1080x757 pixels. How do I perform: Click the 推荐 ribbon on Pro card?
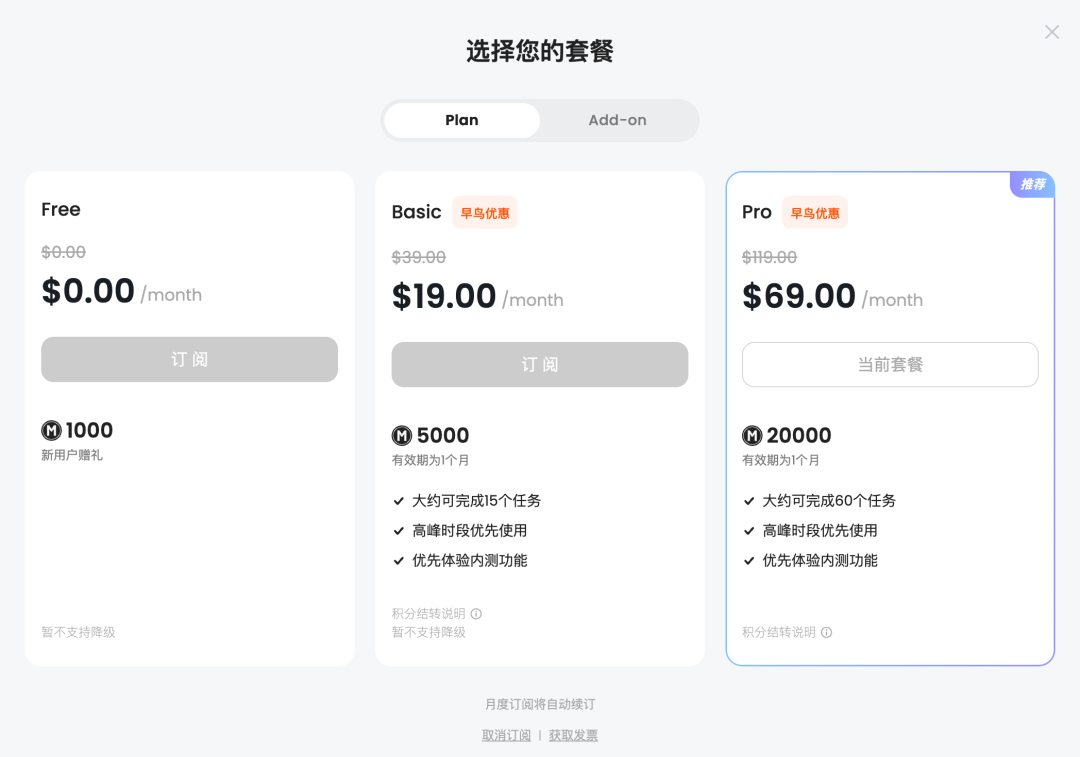pyautogui.click(x=1033, y=184)
